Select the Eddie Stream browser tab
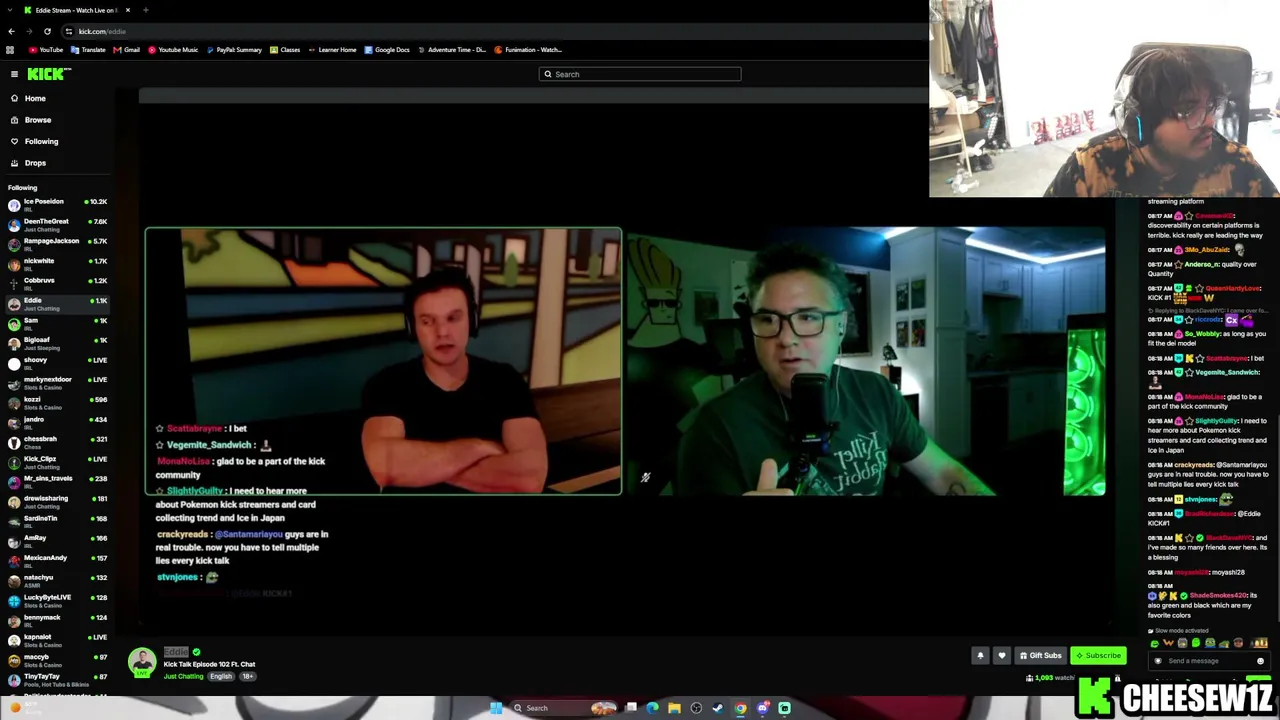1280x720 pixels. tap(78, 10)
